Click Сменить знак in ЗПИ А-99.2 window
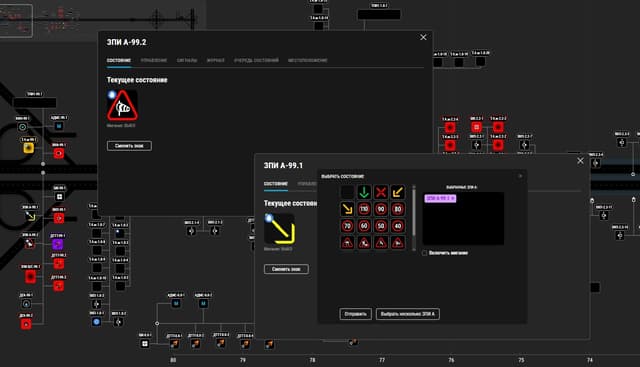Screen dimensions: 640x367 [129, 146]
